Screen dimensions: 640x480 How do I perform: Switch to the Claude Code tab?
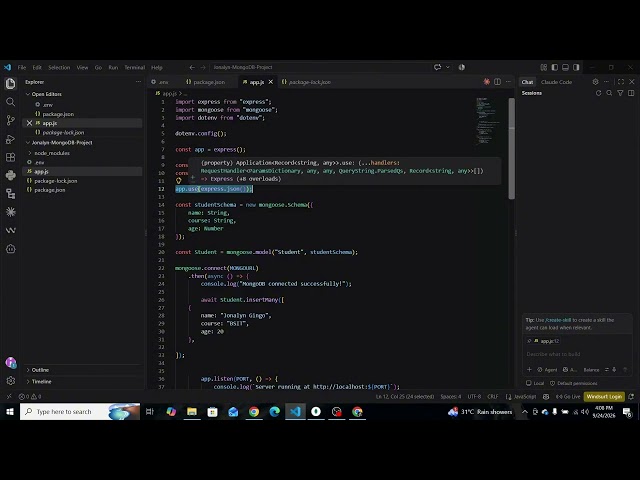coord(556,82)
